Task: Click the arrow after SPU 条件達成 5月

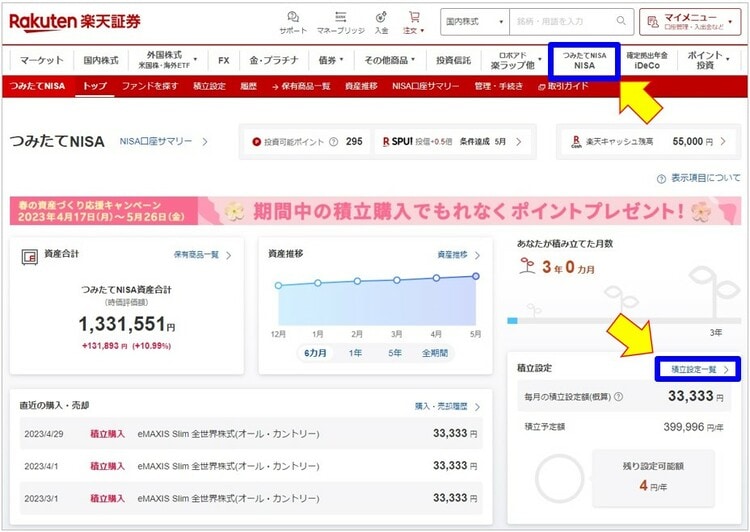Action: tap(518, 142)
